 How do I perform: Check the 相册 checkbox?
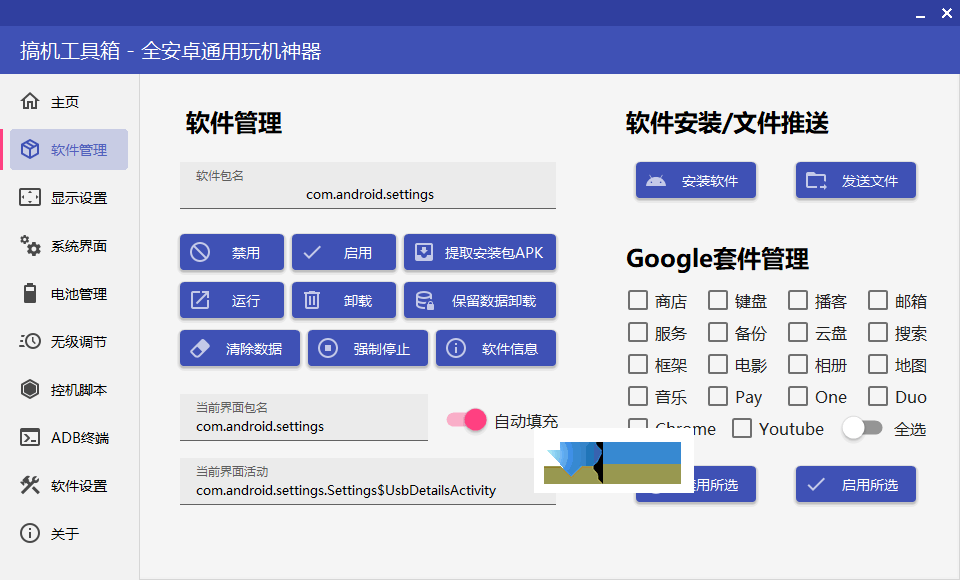798,364
